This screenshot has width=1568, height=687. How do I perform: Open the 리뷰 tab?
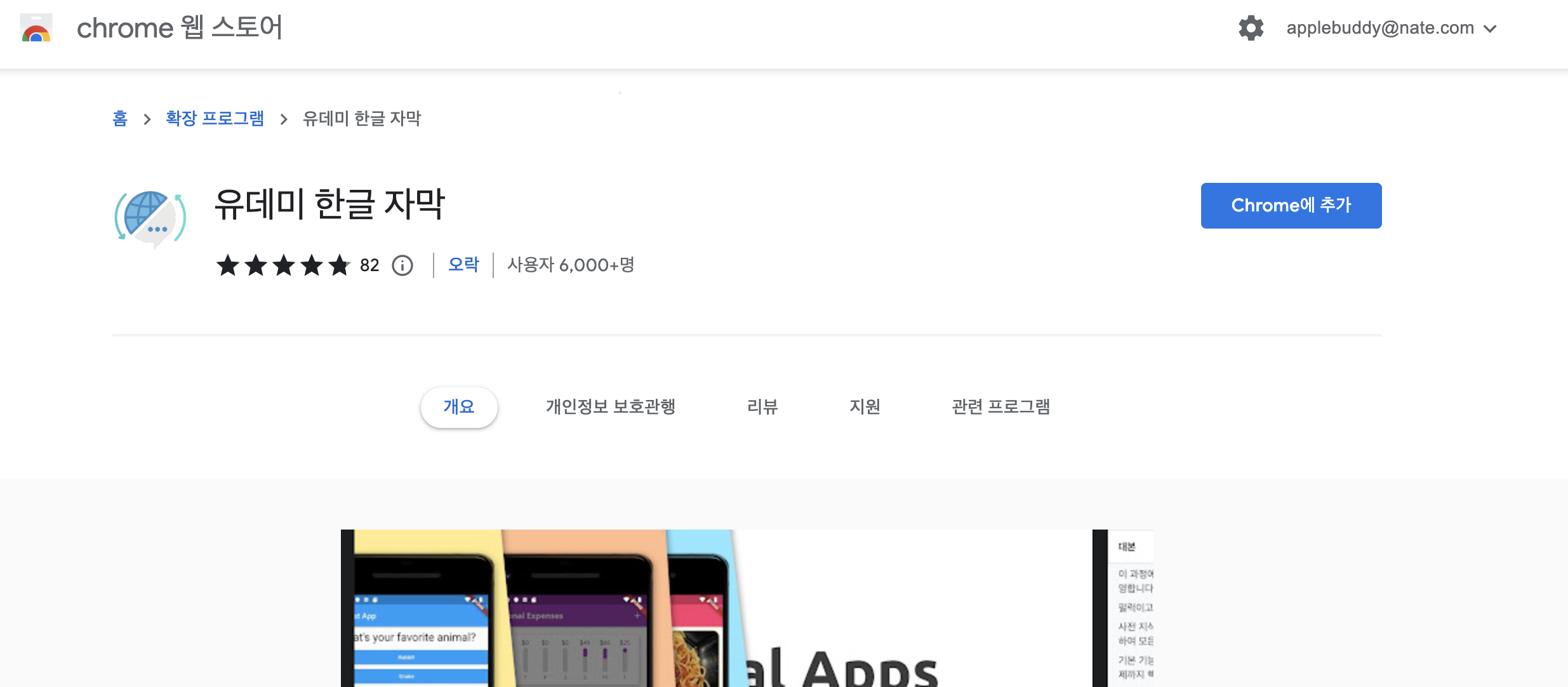762,407
